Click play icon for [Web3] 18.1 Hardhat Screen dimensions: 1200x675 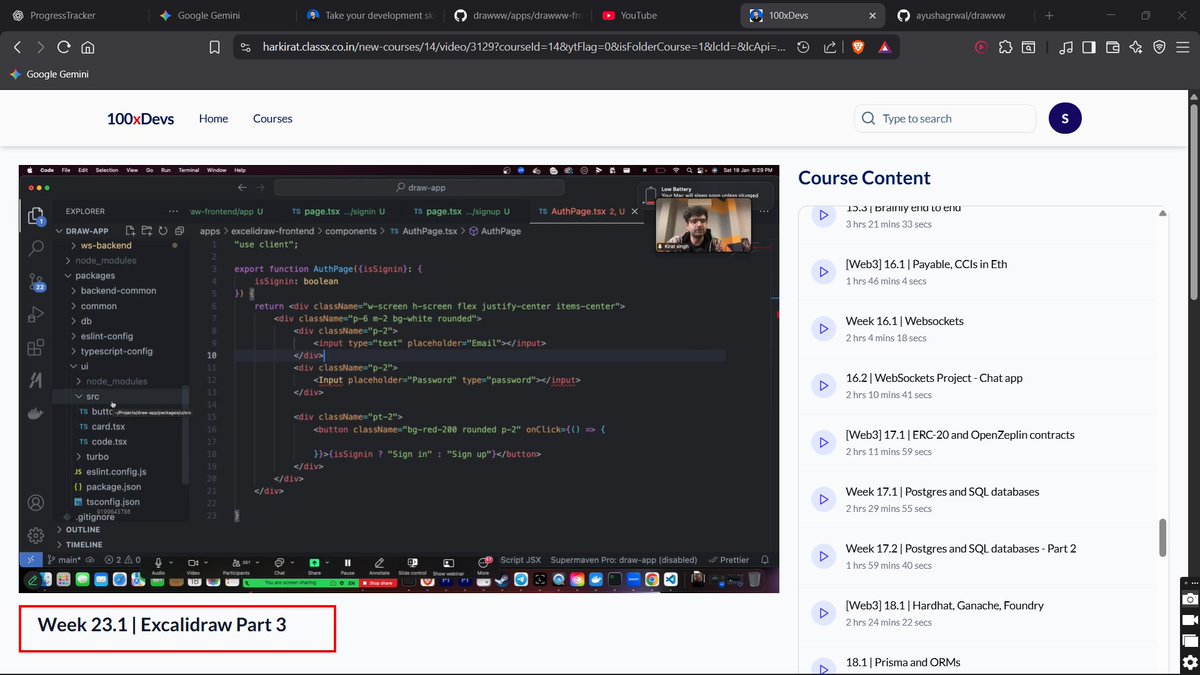(823, 613)
